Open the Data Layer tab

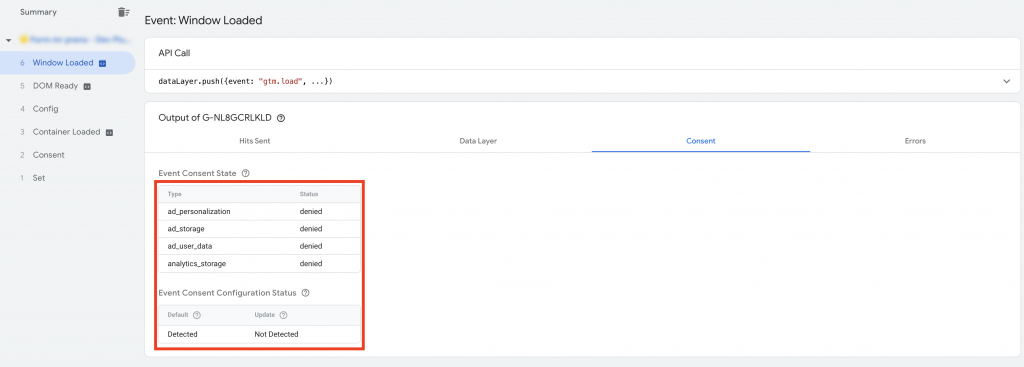[x=478, y=141]
